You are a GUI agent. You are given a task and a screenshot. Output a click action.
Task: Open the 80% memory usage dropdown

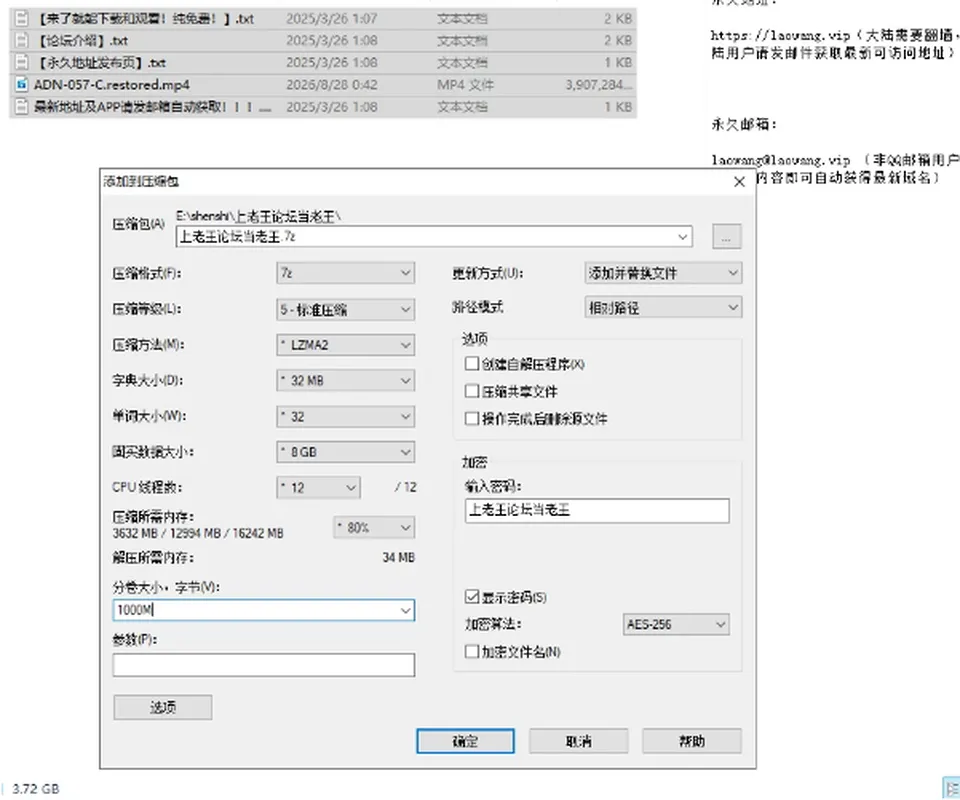(x=374, y=527)
